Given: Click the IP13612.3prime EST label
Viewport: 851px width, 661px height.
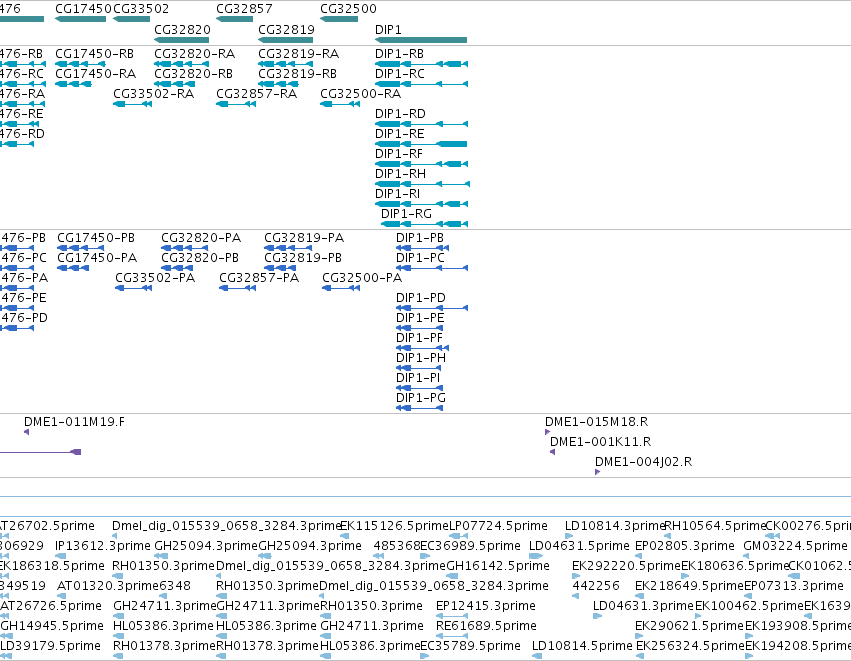Looking at the screenshot, I should [103, 546].
